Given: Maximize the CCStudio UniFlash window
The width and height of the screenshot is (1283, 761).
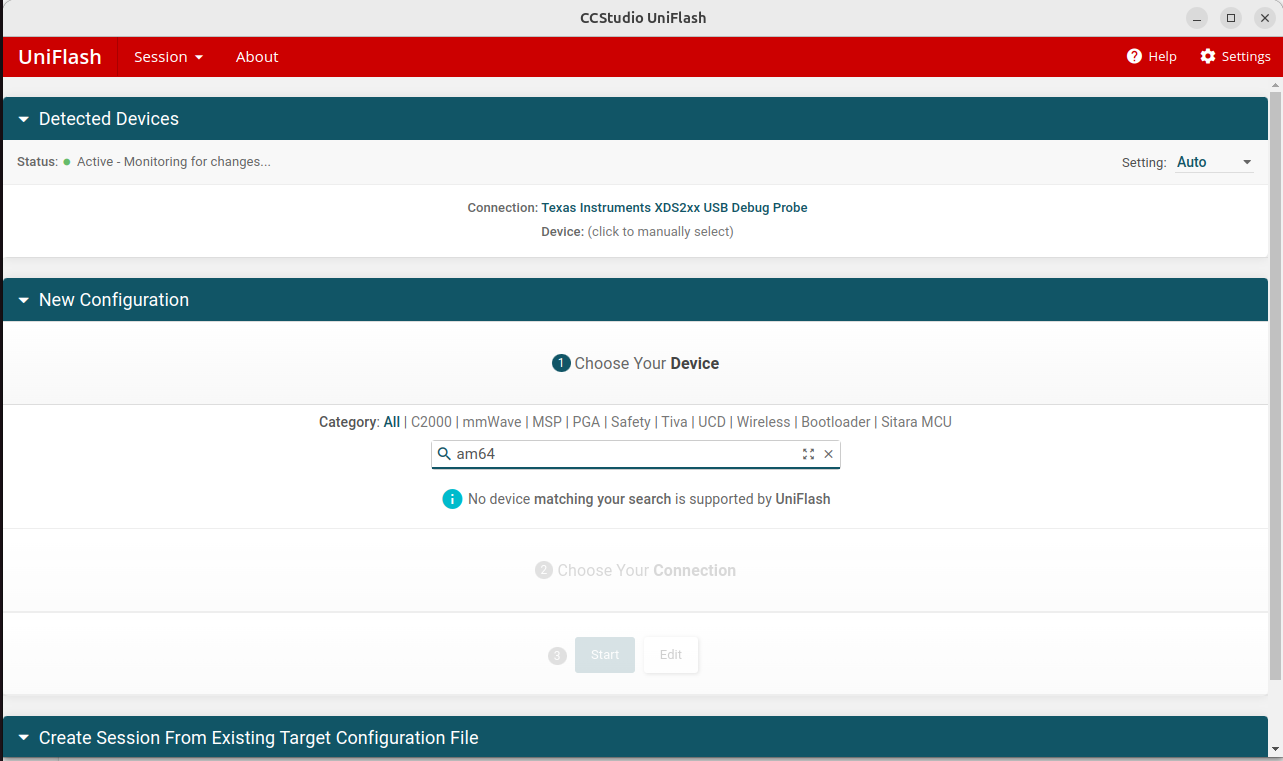Looking at the screenshot, I should pyautogui.click(x=1231, y=18).
